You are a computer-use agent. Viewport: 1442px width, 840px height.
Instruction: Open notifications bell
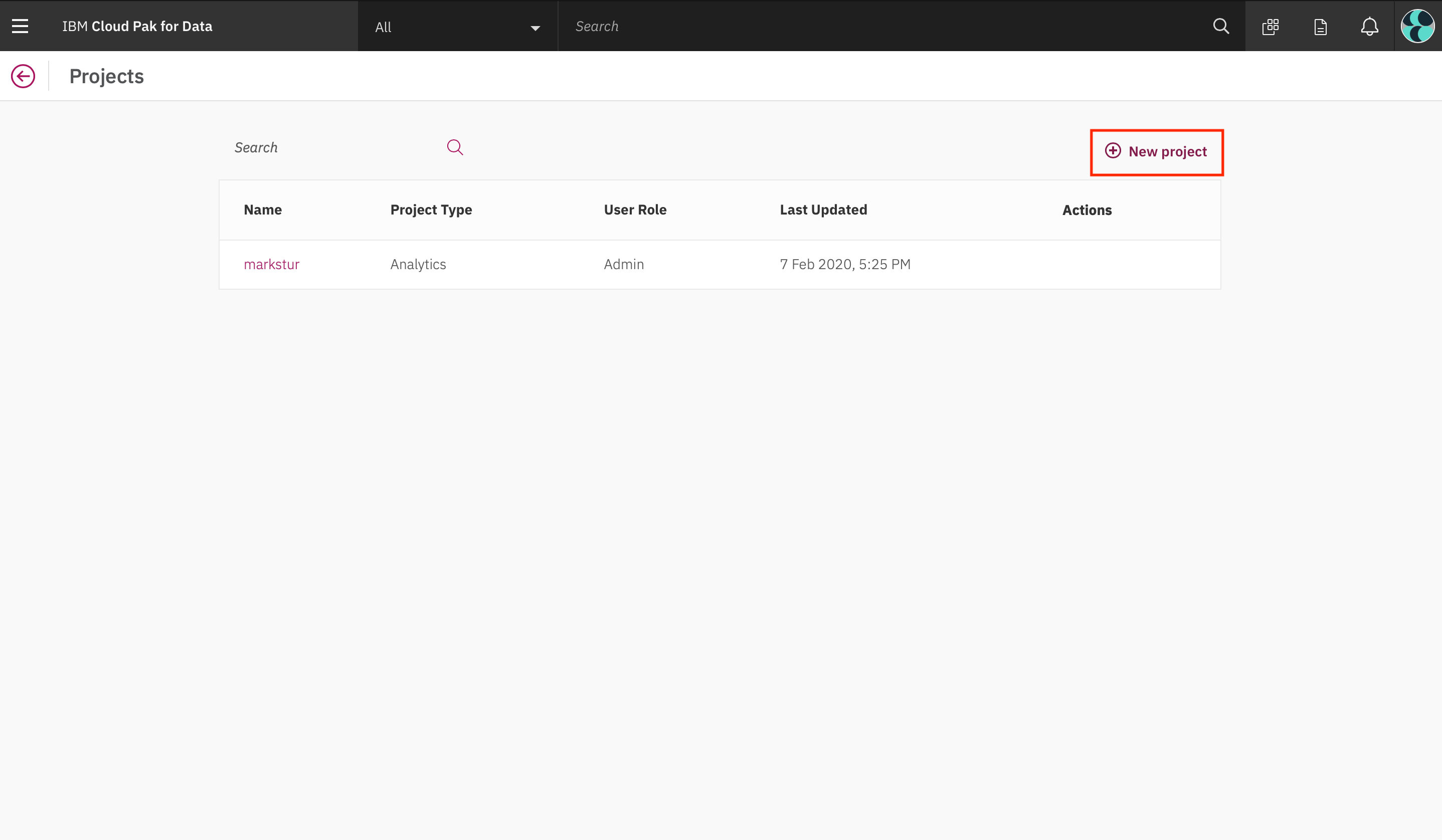(1369, 26)
